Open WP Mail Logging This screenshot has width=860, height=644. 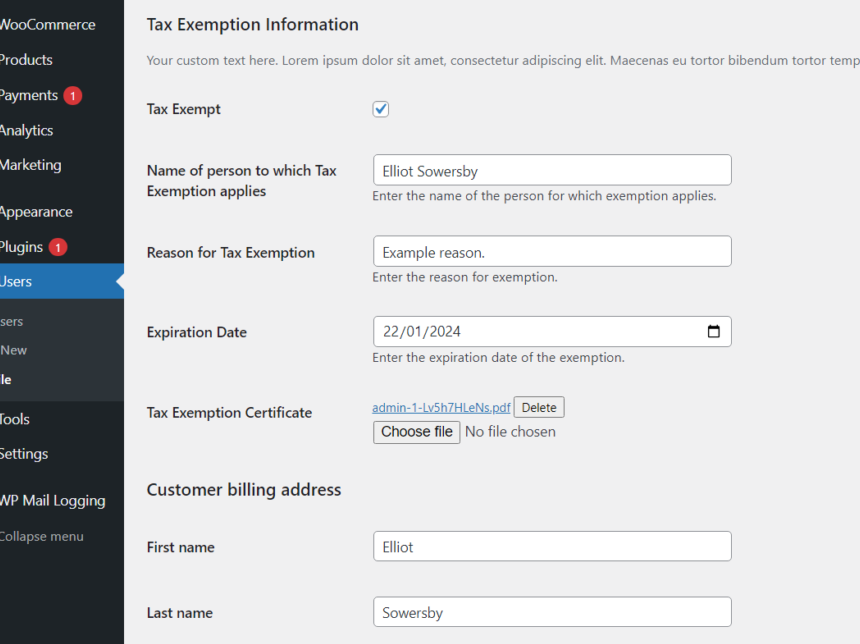pos(53,500)
